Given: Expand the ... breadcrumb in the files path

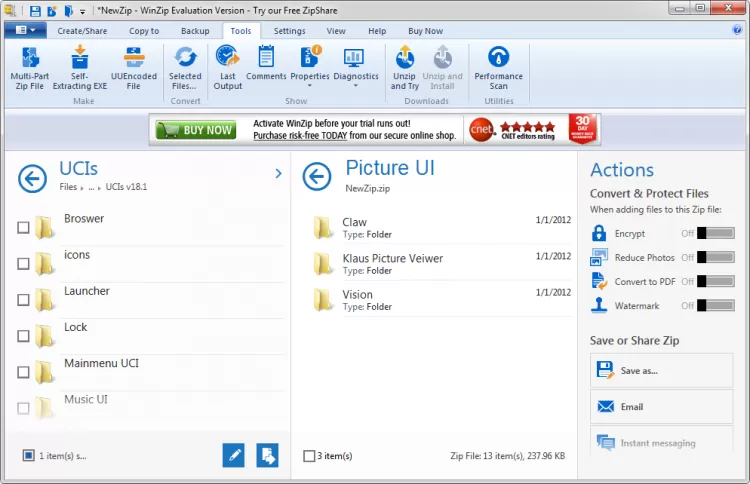Looking at the screenshot, I should (91, 187).
